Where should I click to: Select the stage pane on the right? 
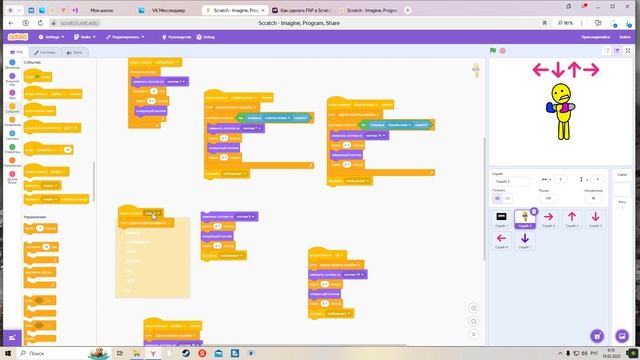(x=622, y=189)
